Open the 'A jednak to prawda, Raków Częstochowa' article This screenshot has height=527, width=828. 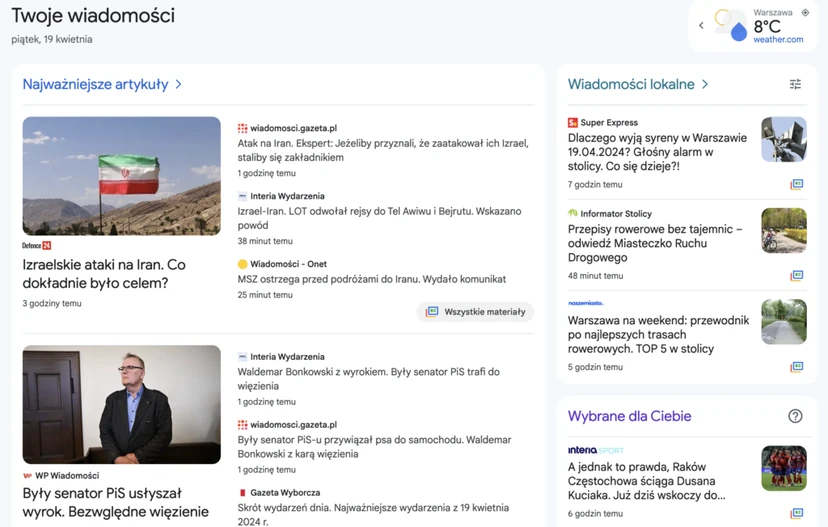pos(647,481)
